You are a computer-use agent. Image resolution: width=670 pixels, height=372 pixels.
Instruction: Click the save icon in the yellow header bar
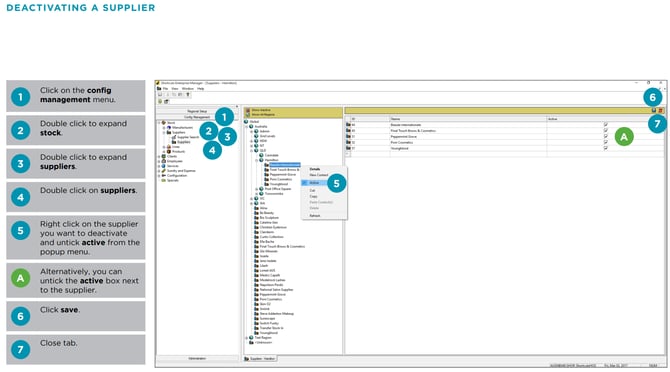click(x=654, y=111)
